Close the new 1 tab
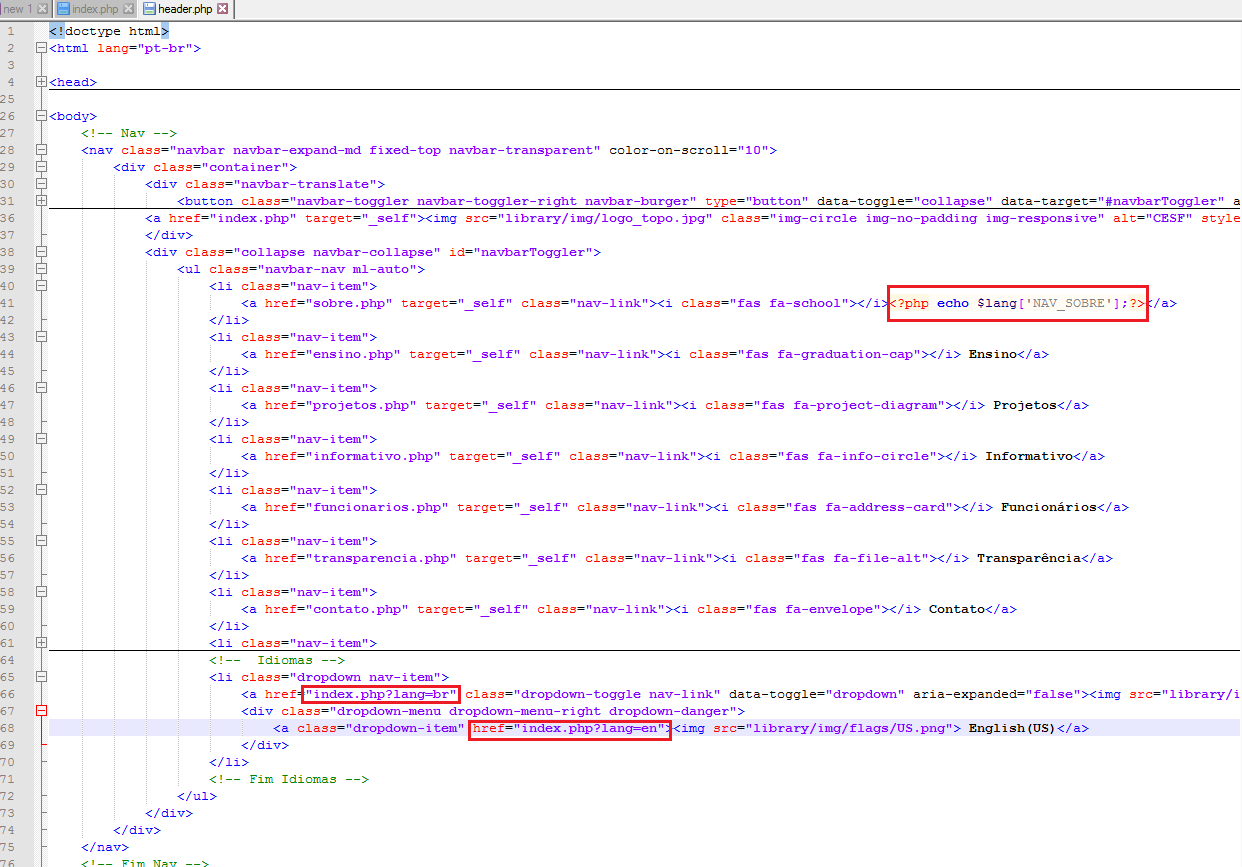Viewport: 1242px width, 867px height. point(42,9)
